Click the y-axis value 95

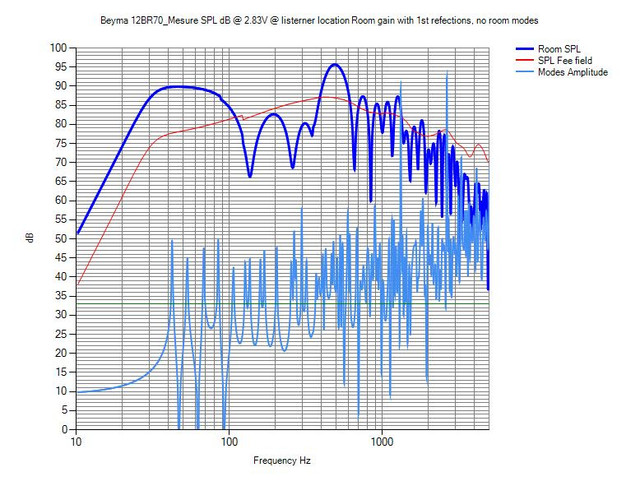click(60, 67)
